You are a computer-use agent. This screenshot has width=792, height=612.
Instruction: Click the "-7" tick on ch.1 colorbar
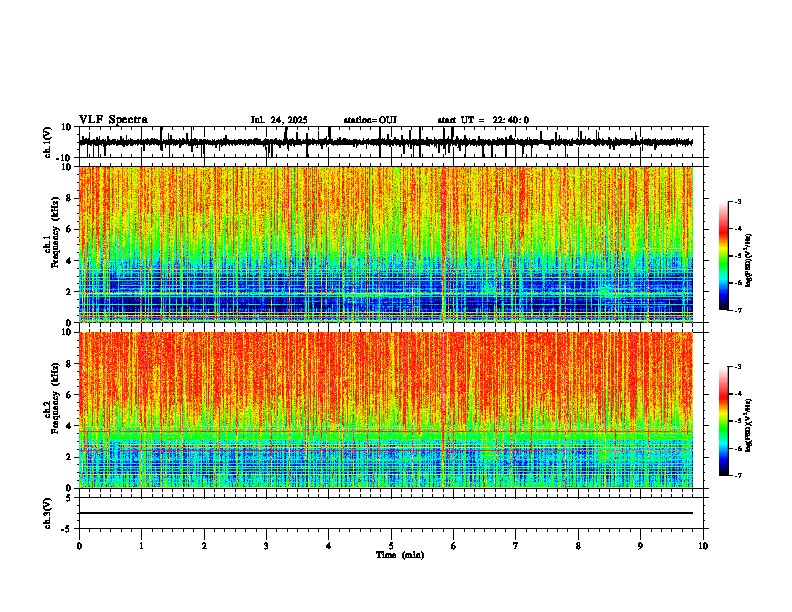pyautogui.click(x=737, y=310)
